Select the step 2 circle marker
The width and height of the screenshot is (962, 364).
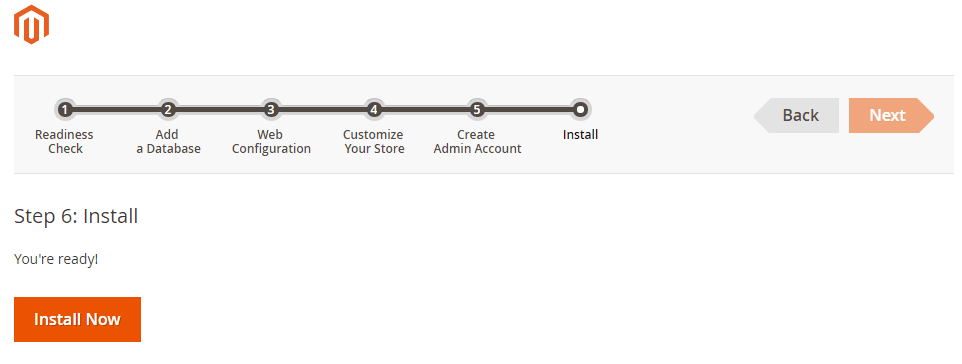tap(167, 110)
